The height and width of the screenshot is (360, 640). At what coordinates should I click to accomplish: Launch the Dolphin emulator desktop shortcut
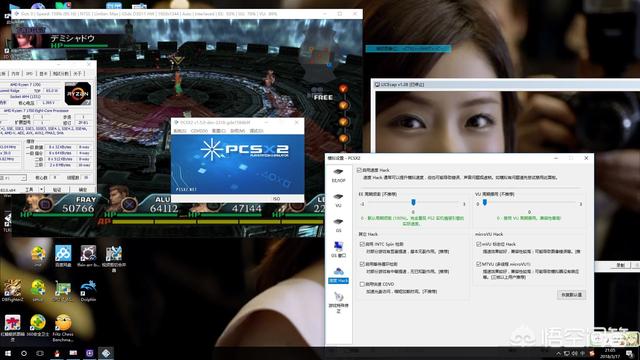point(88,290)
